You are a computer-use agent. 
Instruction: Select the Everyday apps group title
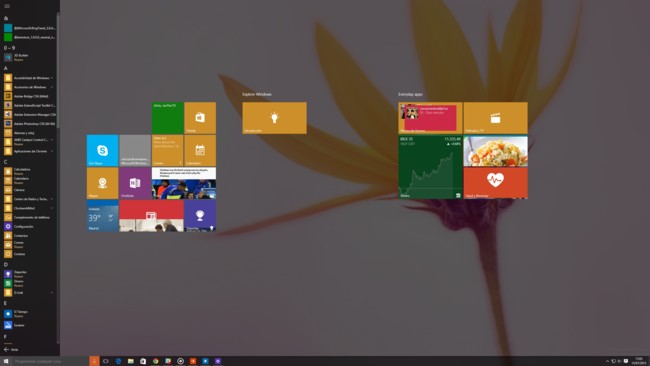pos(410,95)
